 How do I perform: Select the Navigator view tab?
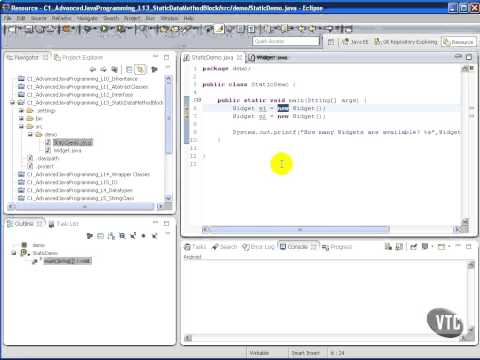point(27,58)
